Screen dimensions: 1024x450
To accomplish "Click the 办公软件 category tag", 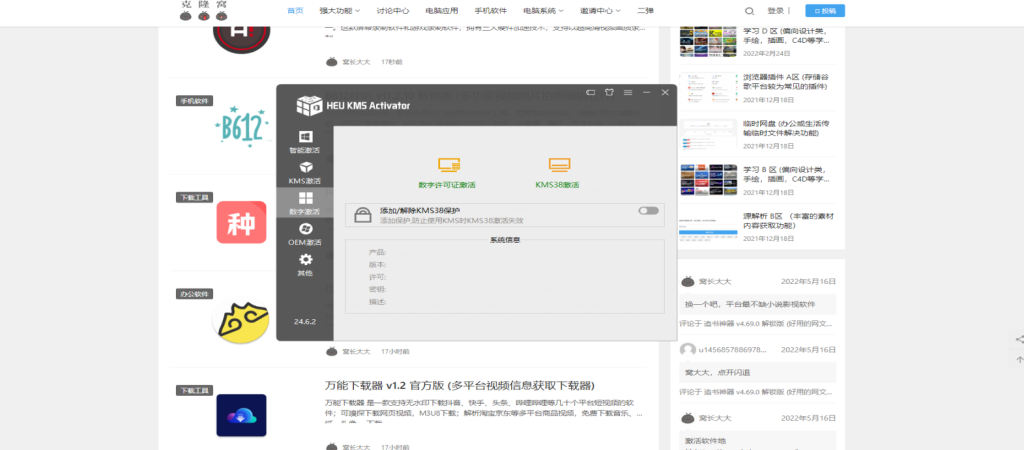I will point(195,294).
